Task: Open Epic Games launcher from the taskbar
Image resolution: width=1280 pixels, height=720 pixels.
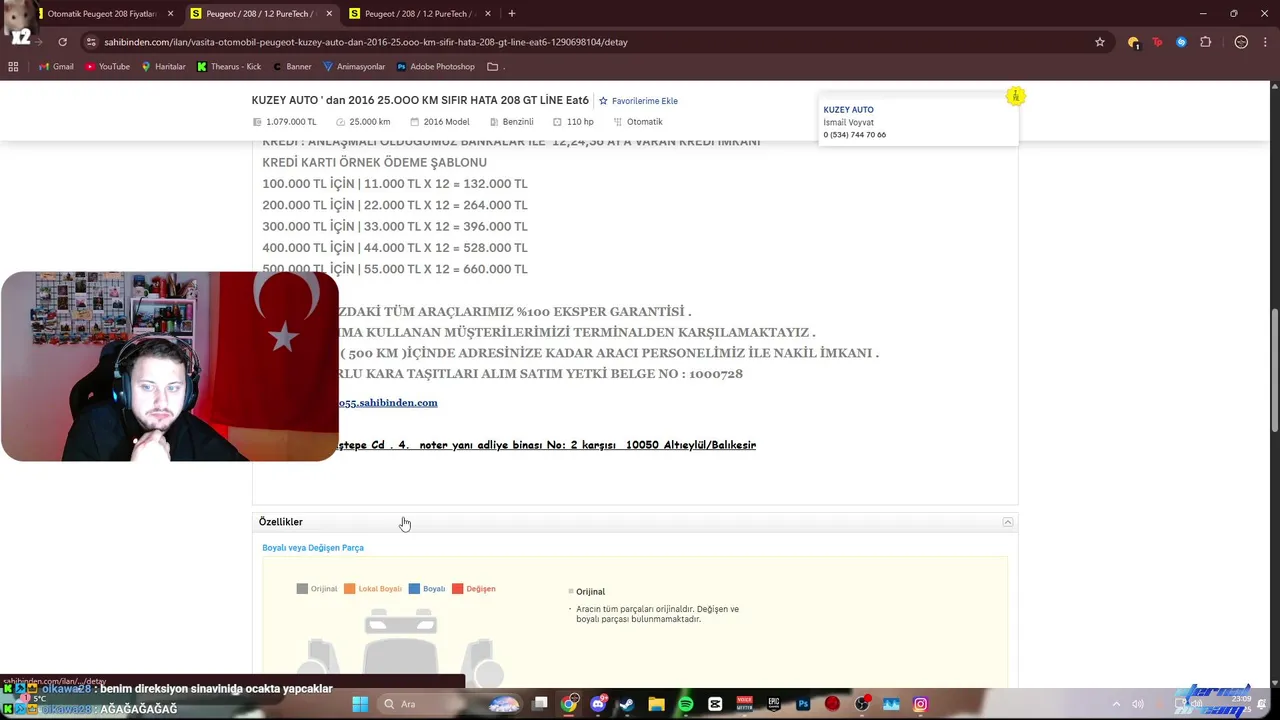Action: [774, 704]
